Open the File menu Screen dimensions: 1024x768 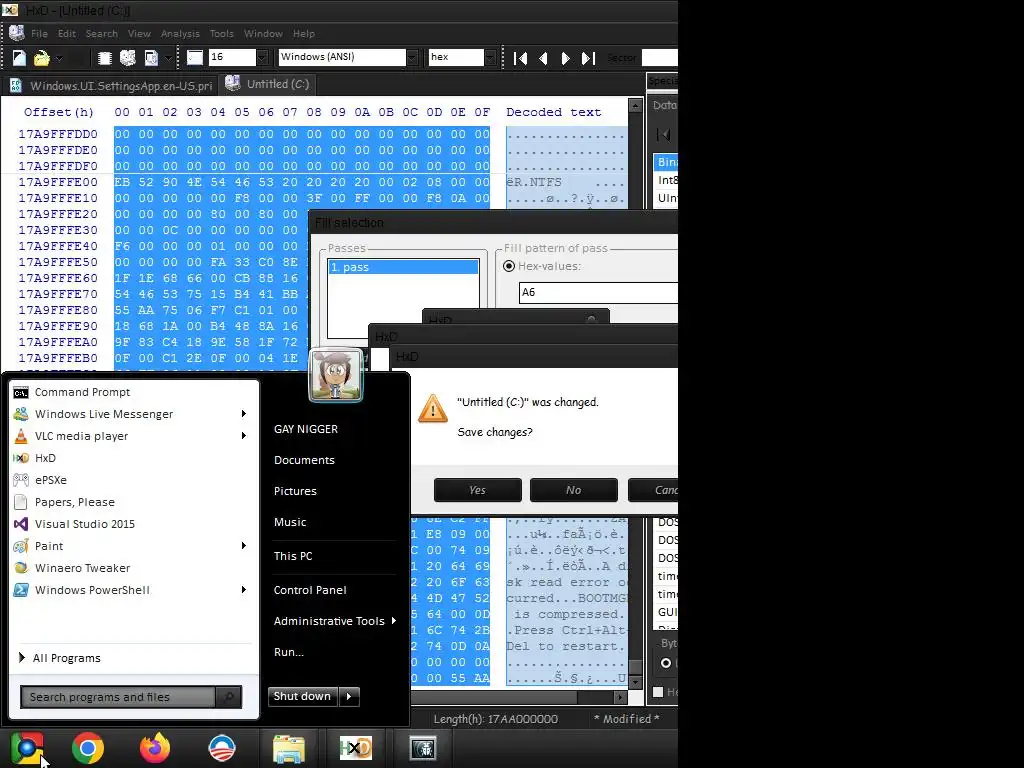pos(39,33)
